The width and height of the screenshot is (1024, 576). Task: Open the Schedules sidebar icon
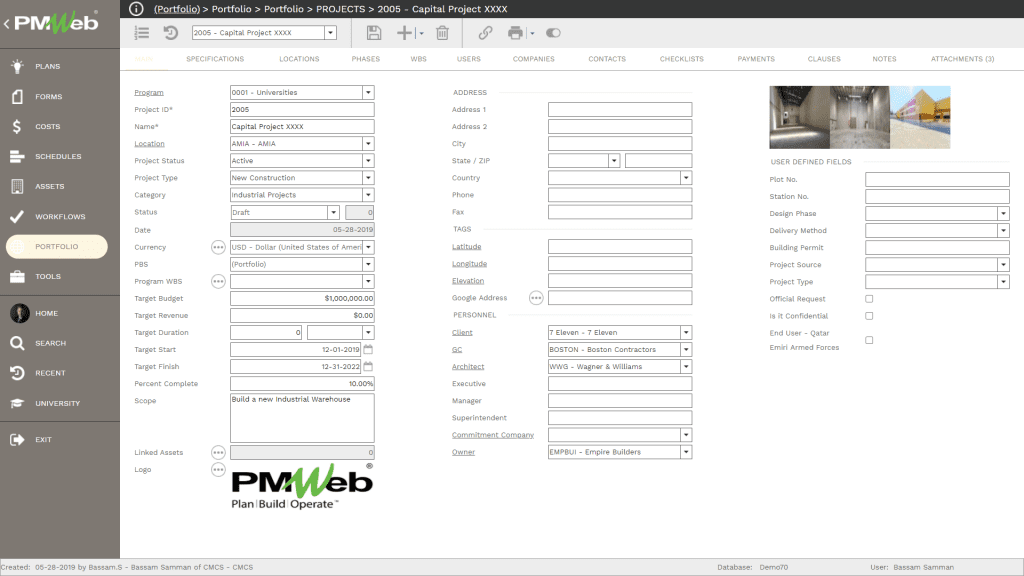click(x=17, y=156)
